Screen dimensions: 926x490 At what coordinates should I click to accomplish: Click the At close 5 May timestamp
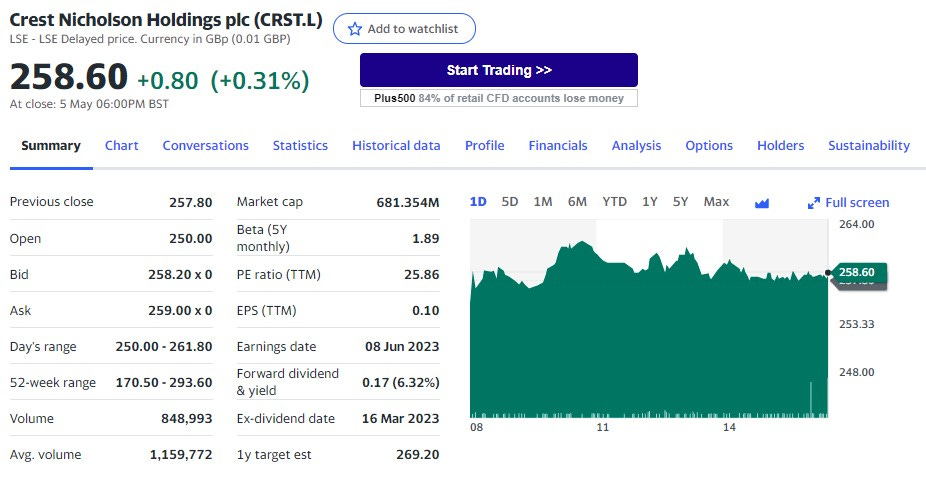(x=89, y=104)
